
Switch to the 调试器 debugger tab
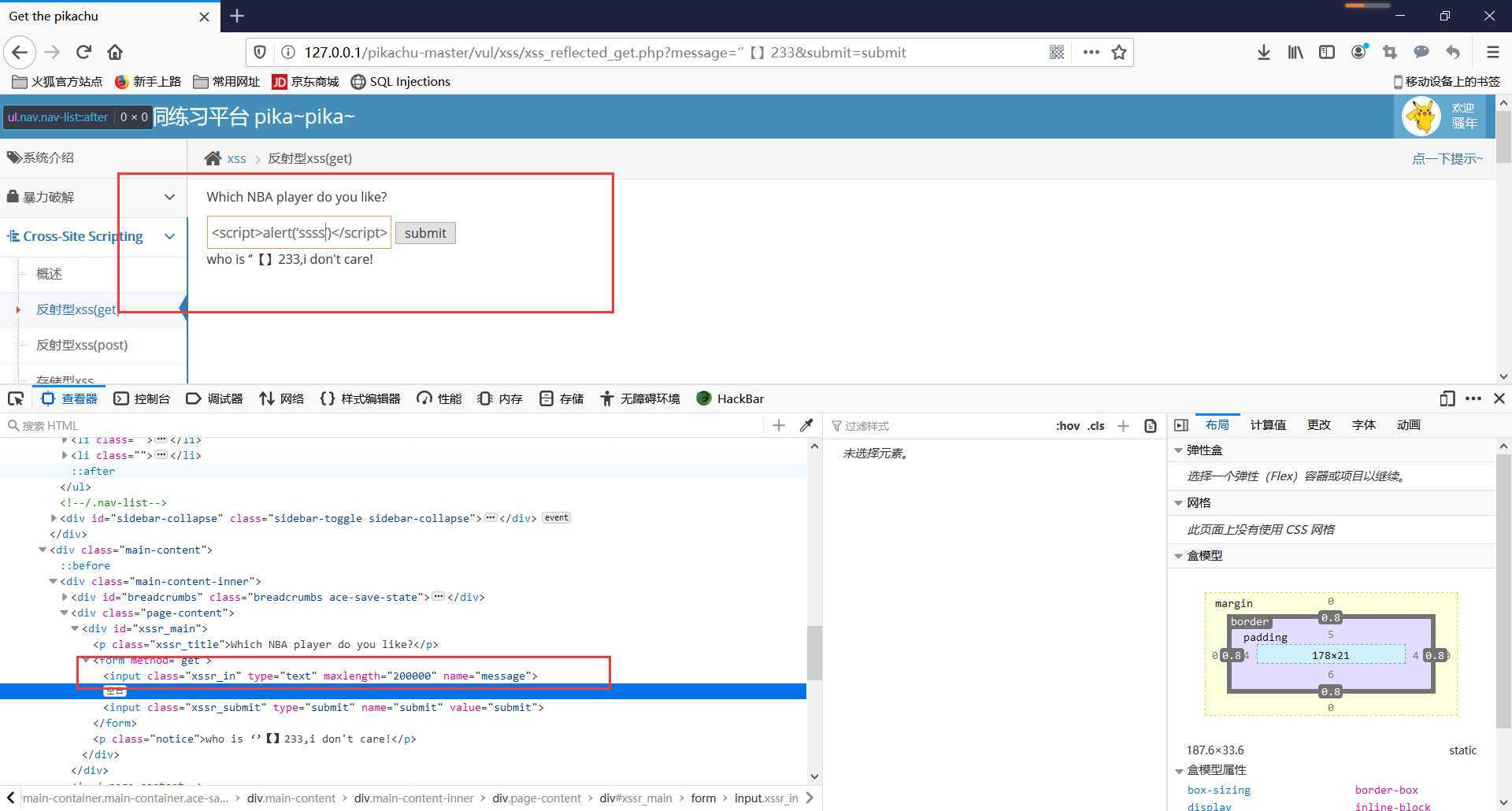pos(215,399)
